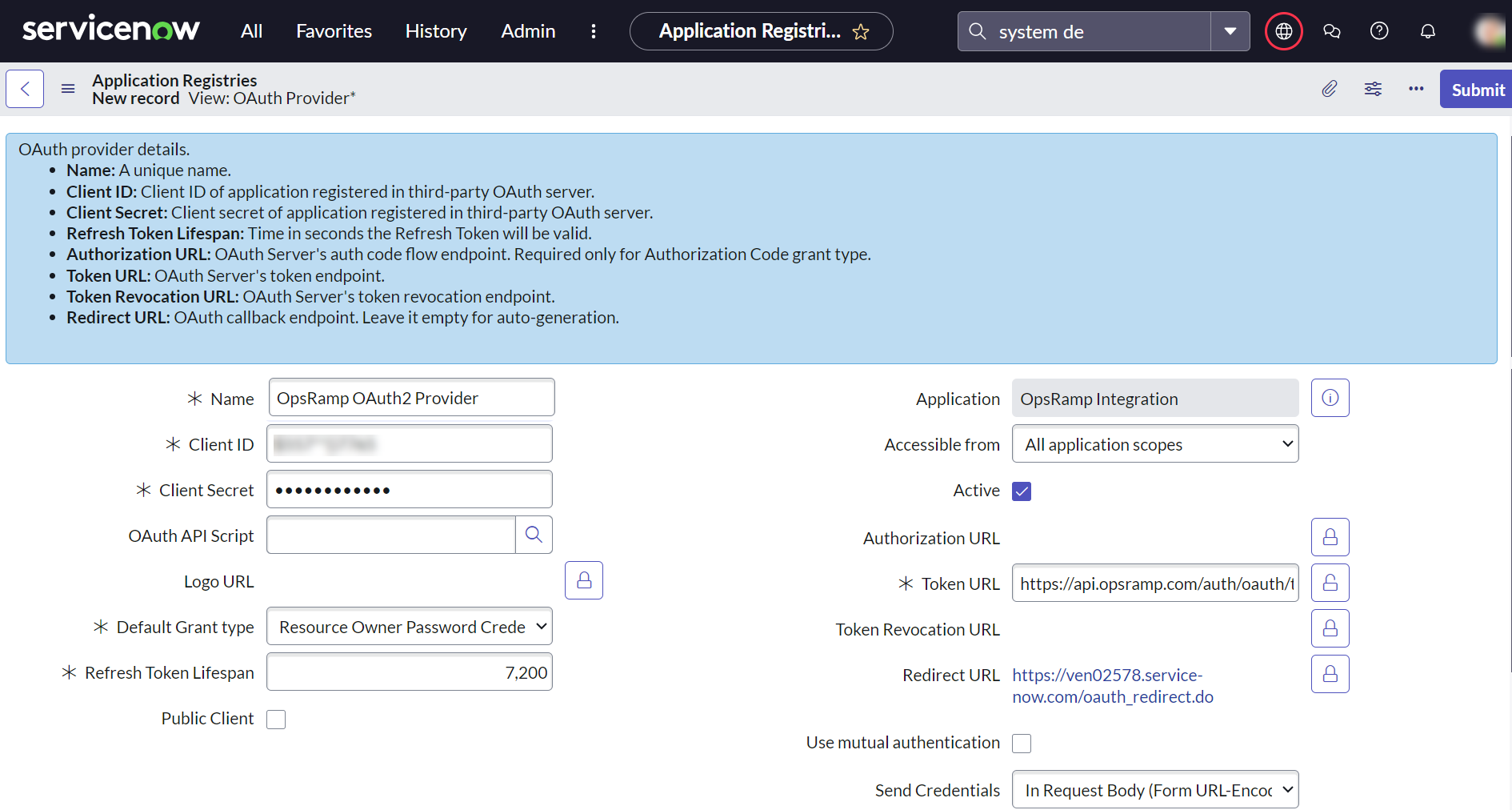Click the Application Registries title pill
Image resolution: width=1512 pixels, height=810 pixels.
[x=761, y=31]
